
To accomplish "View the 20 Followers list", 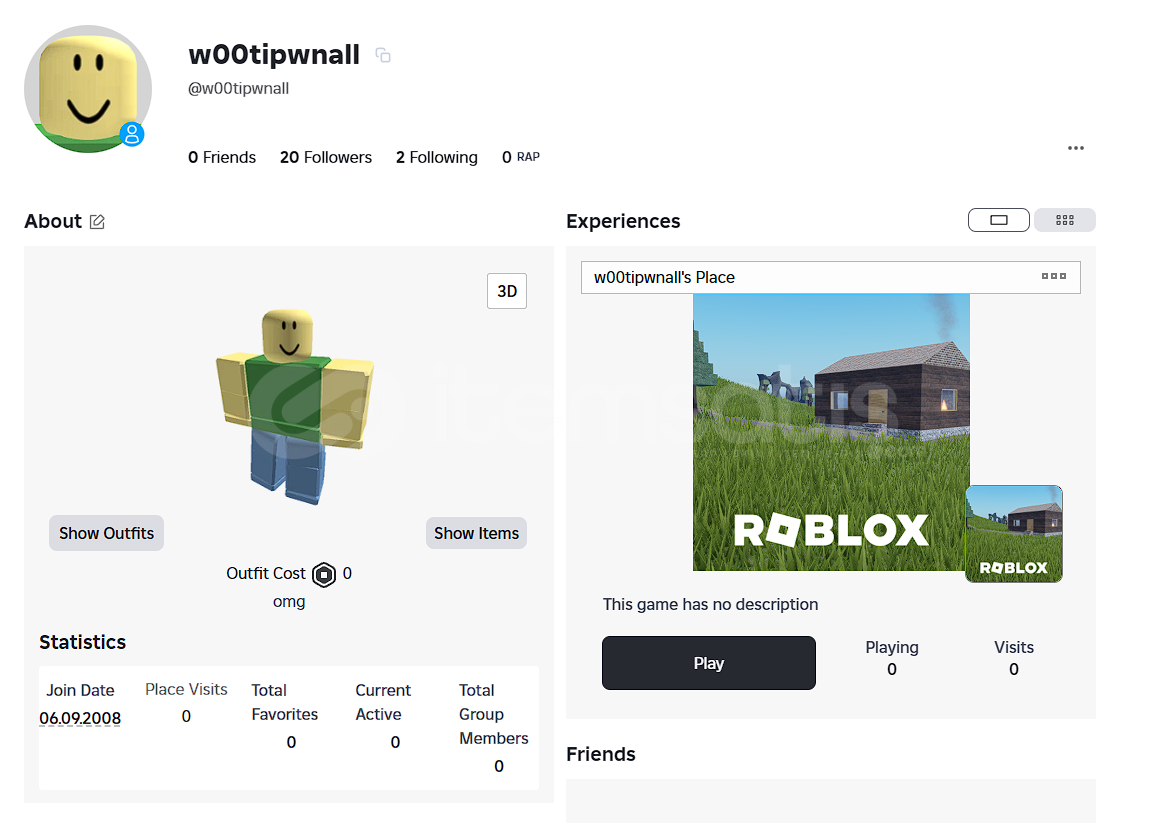I will click(x=326, y=157).
